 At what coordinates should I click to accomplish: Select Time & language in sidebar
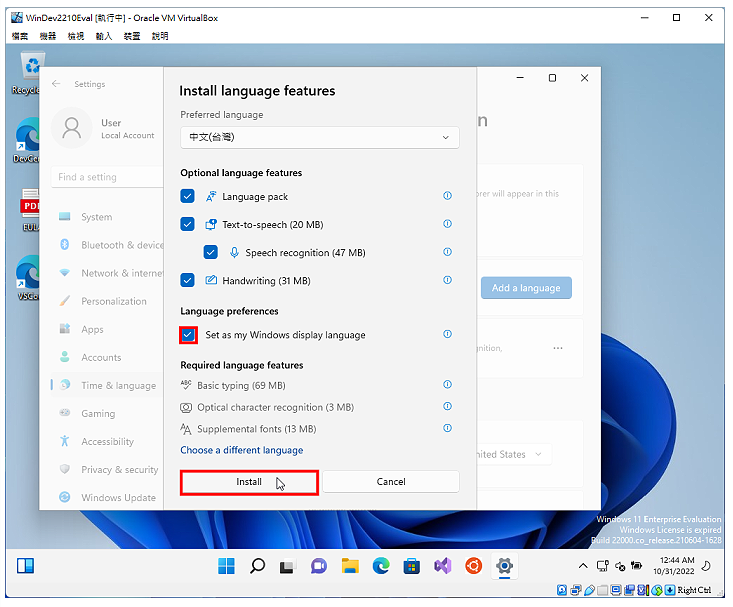107,385
